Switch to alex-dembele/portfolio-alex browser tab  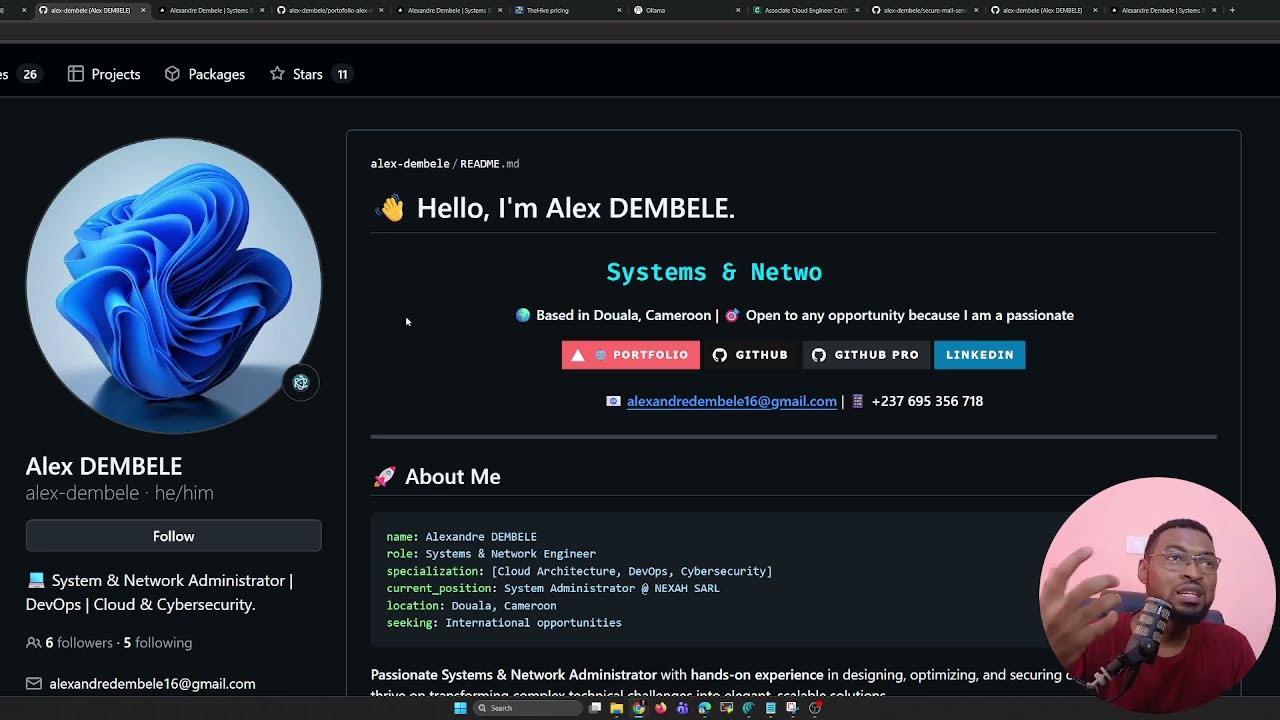[328, 10]
